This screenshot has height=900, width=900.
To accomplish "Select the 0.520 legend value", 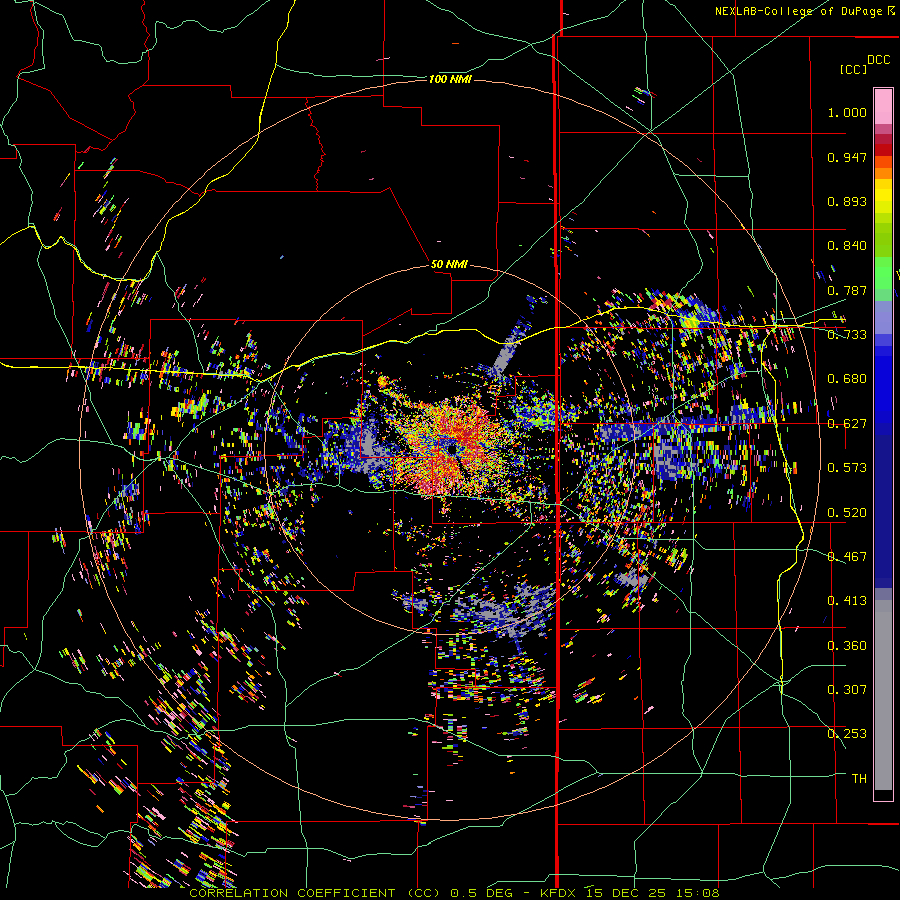I will click(847, 513).
